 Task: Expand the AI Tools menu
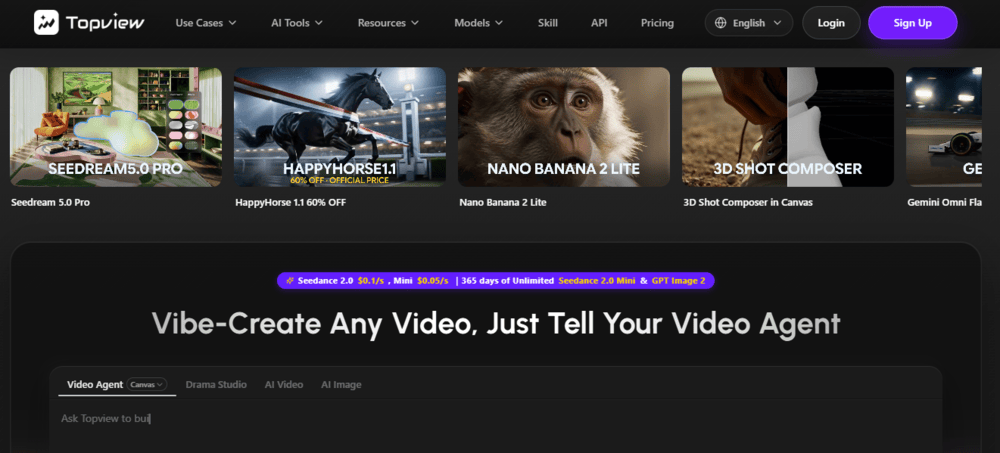(x=297, y=23)
